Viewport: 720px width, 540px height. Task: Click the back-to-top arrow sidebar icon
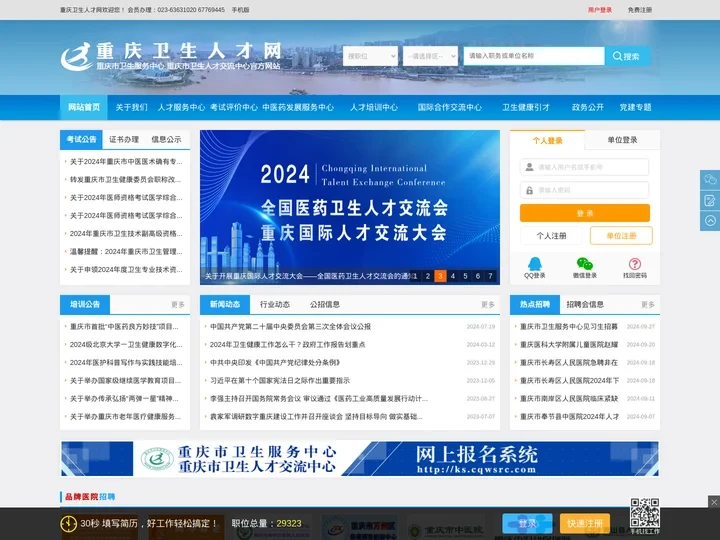(710, 221)
